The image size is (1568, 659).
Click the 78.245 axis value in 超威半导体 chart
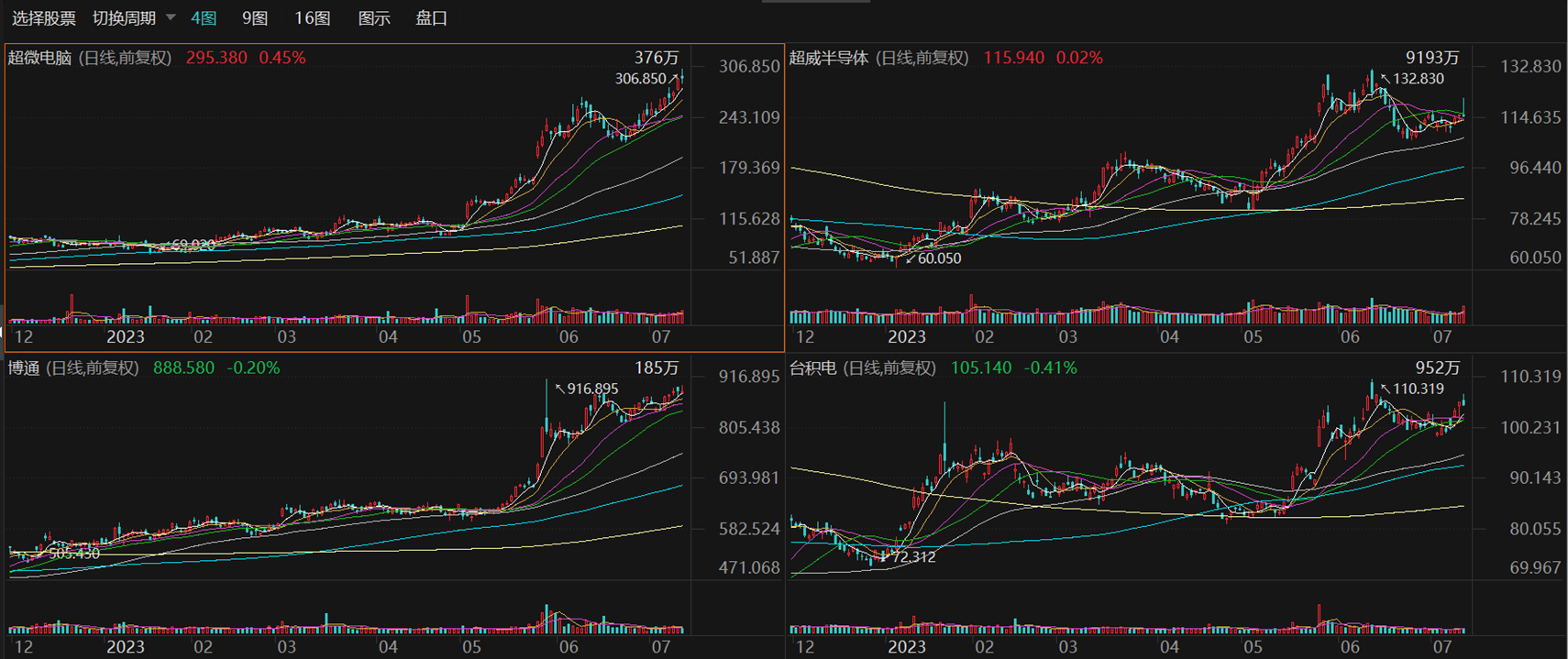coord(1535,219)
